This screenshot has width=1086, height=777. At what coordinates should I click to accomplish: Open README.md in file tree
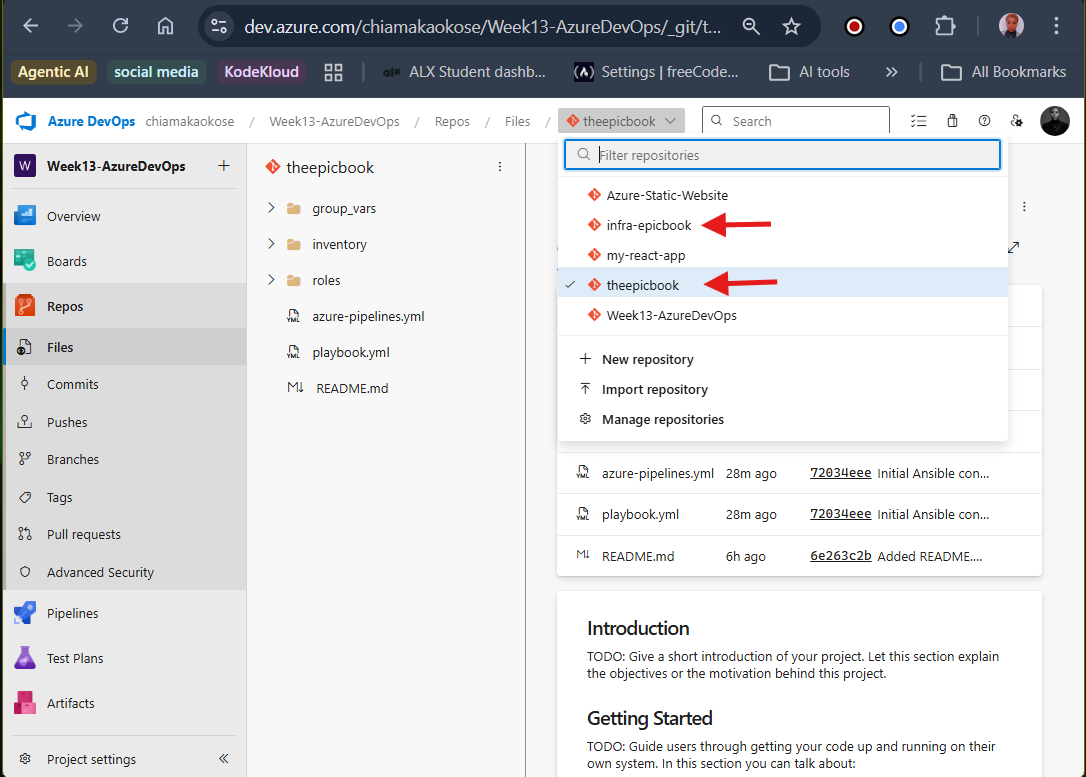(352, 388)
